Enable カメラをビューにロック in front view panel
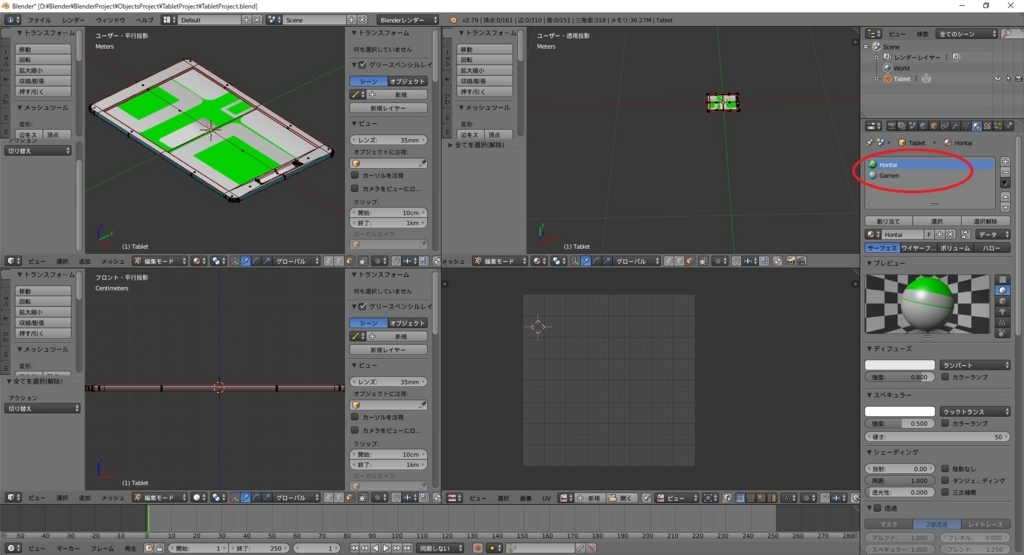The image size is (1024, 555). pyautogui.click(x=355, y=430)
